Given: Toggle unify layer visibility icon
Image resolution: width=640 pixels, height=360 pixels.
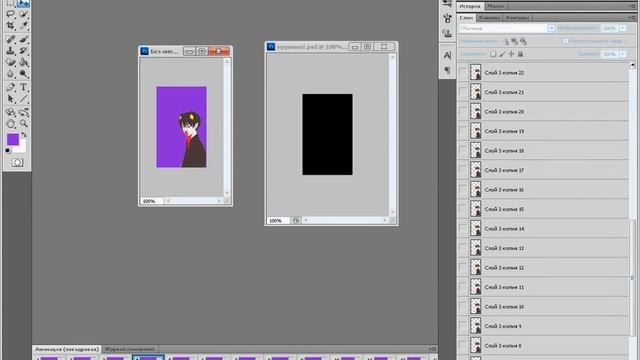Looking at the screenshot, I should [x=514, y=41].
